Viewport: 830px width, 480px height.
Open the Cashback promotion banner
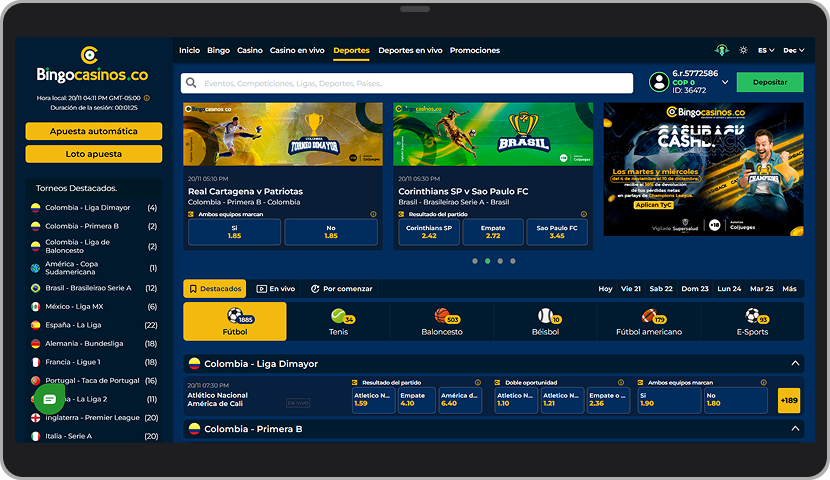[x=703, y=169]
